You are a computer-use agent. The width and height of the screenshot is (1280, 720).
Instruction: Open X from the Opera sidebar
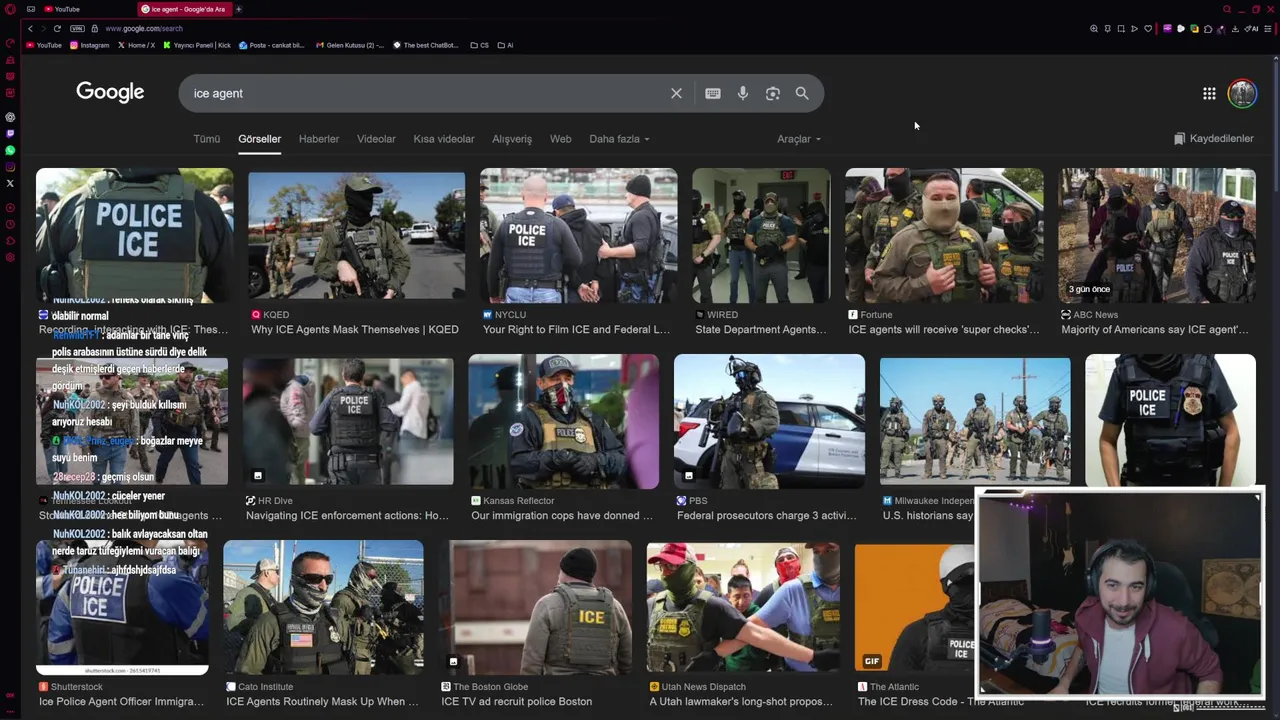point(10,183)
